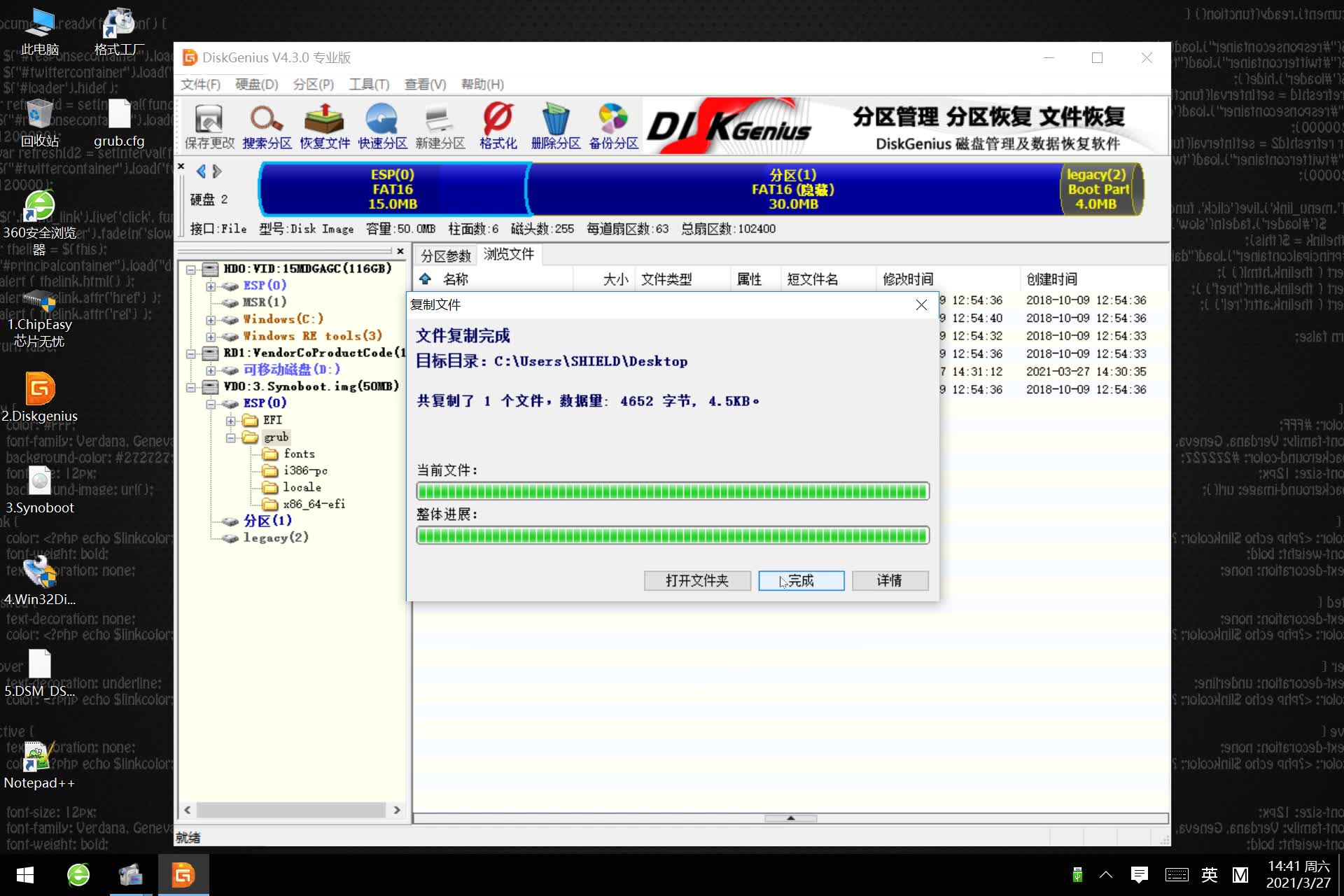Open the 1.ChipEasy desktop shortcut
Image resolution: width=1344 pixels, height=896 pixels.
39,318
